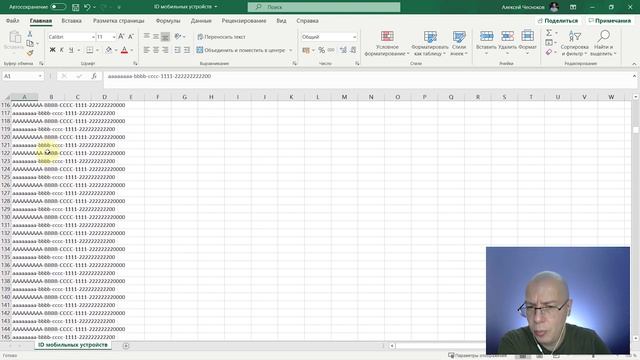This screenshot has height=360, width=640.
Task: Align cell text left
Action: 147,50
